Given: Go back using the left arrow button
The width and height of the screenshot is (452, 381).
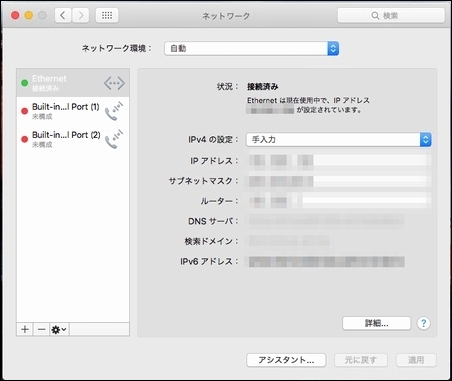Looking at the screenshot, I should tap(63, 15).
